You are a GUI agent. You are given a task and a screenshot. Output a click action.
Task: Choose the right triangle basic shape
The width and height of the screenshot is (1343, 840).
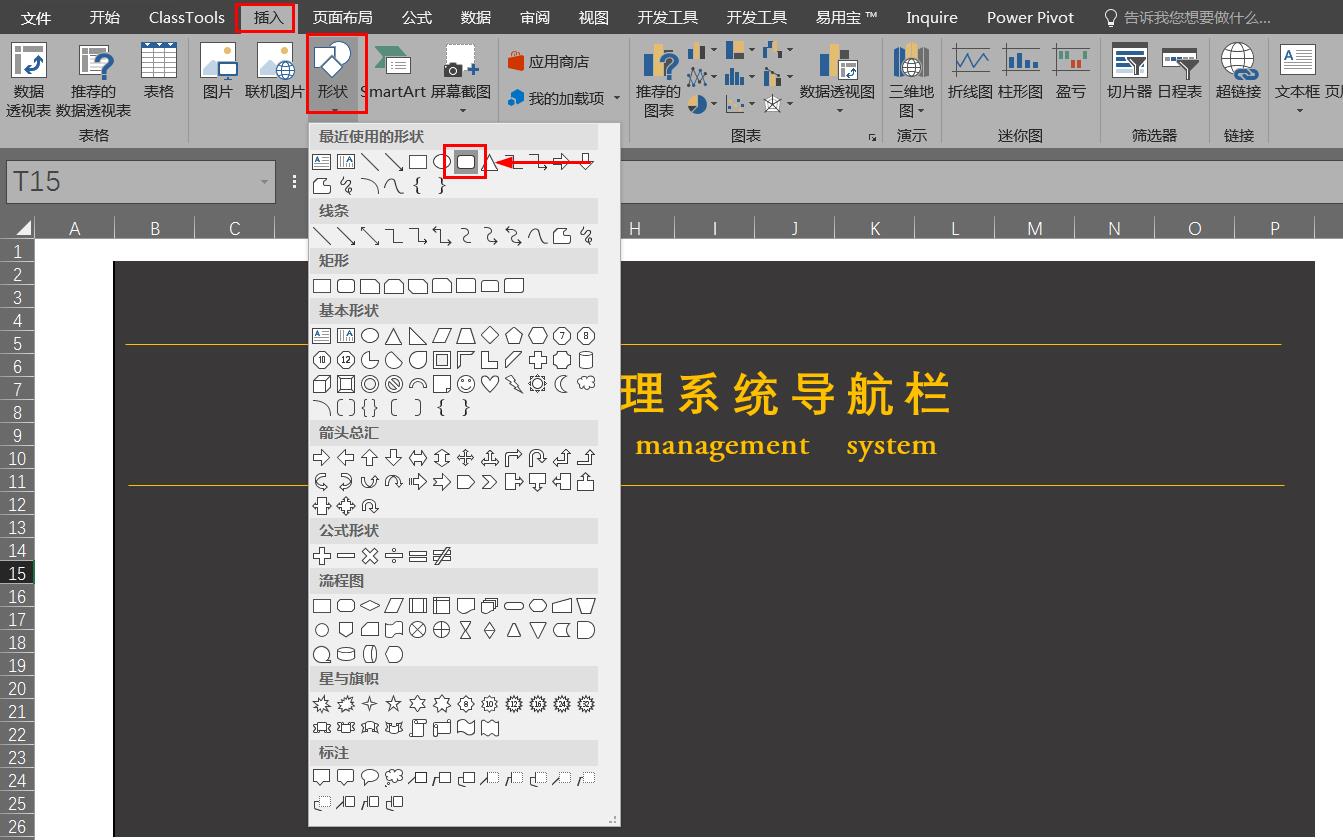coord(418,336)
